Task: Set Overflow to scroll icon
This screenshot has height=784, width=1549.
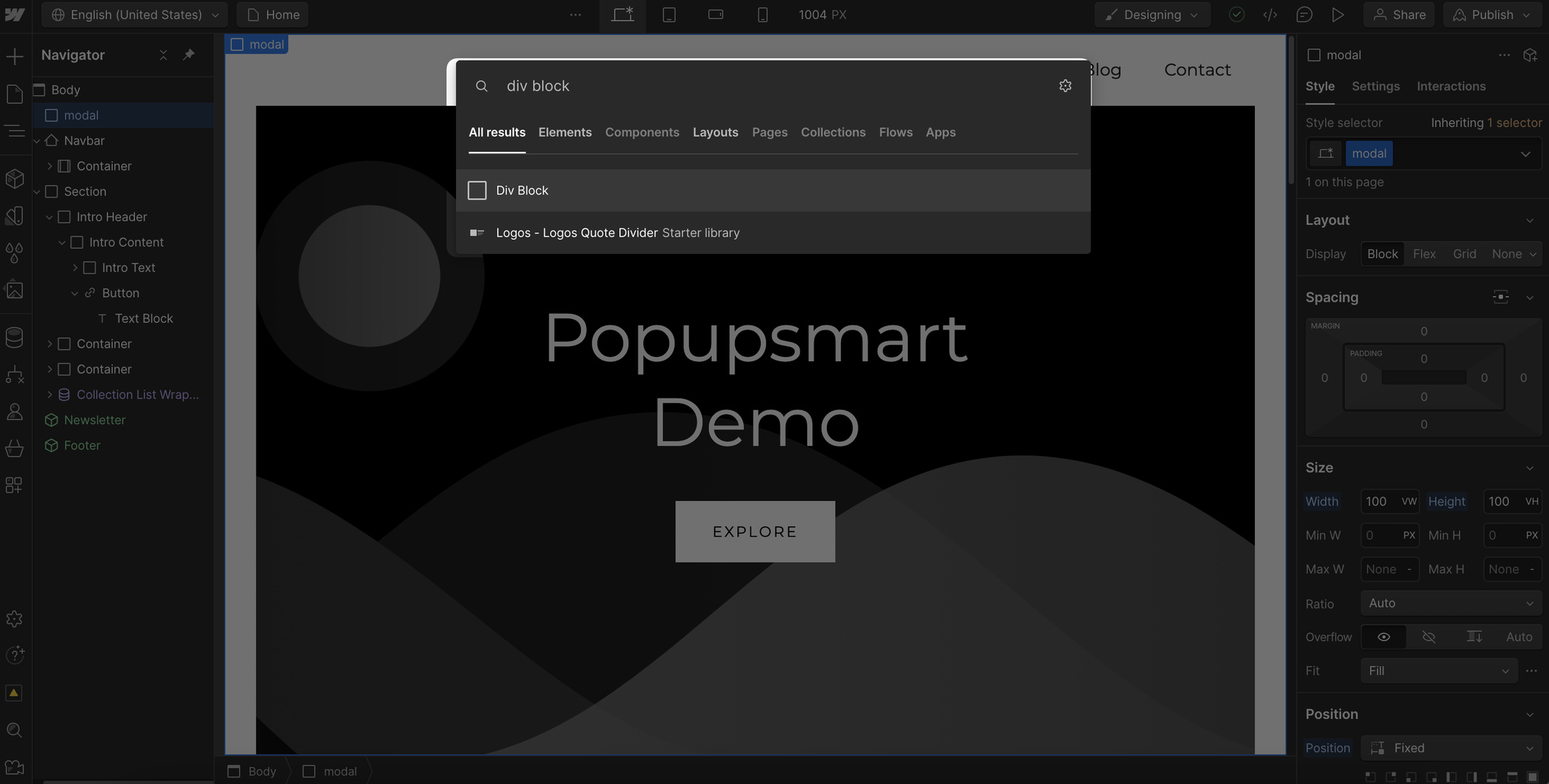Action: tap(1474, 637)
